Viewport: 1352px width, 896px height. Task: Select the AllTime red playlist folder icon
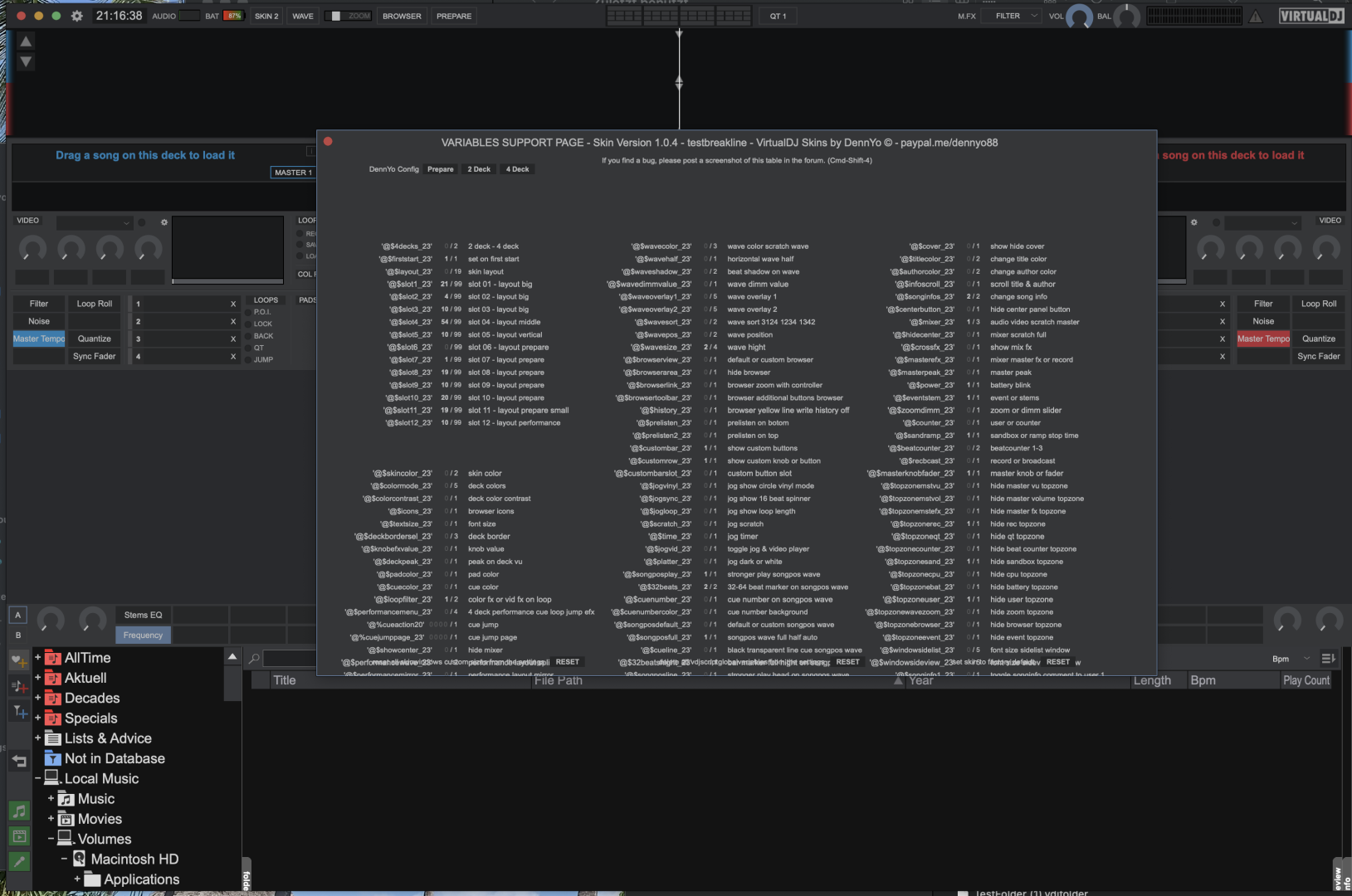coord(53,658)
